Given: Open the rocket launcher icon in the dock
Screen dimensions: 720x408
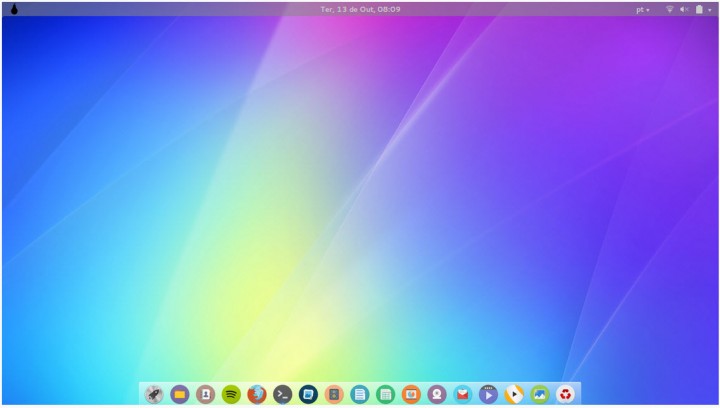Looking at the screenshot, I should (x=154, y=394).
